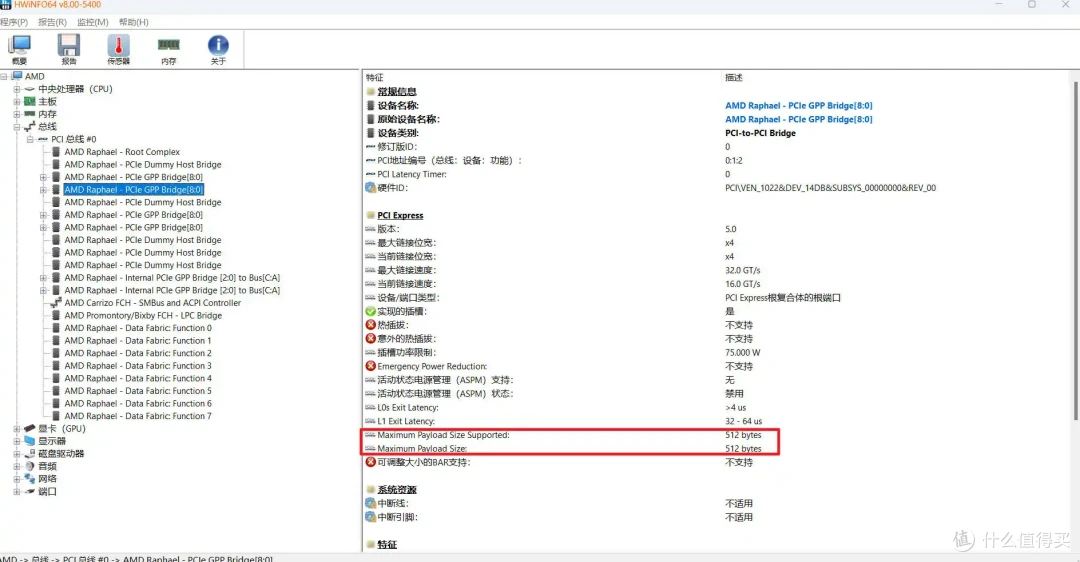Select the 音频 audio node icon
The height and width of the screenshot is (562, 1080).
(30, 466)
